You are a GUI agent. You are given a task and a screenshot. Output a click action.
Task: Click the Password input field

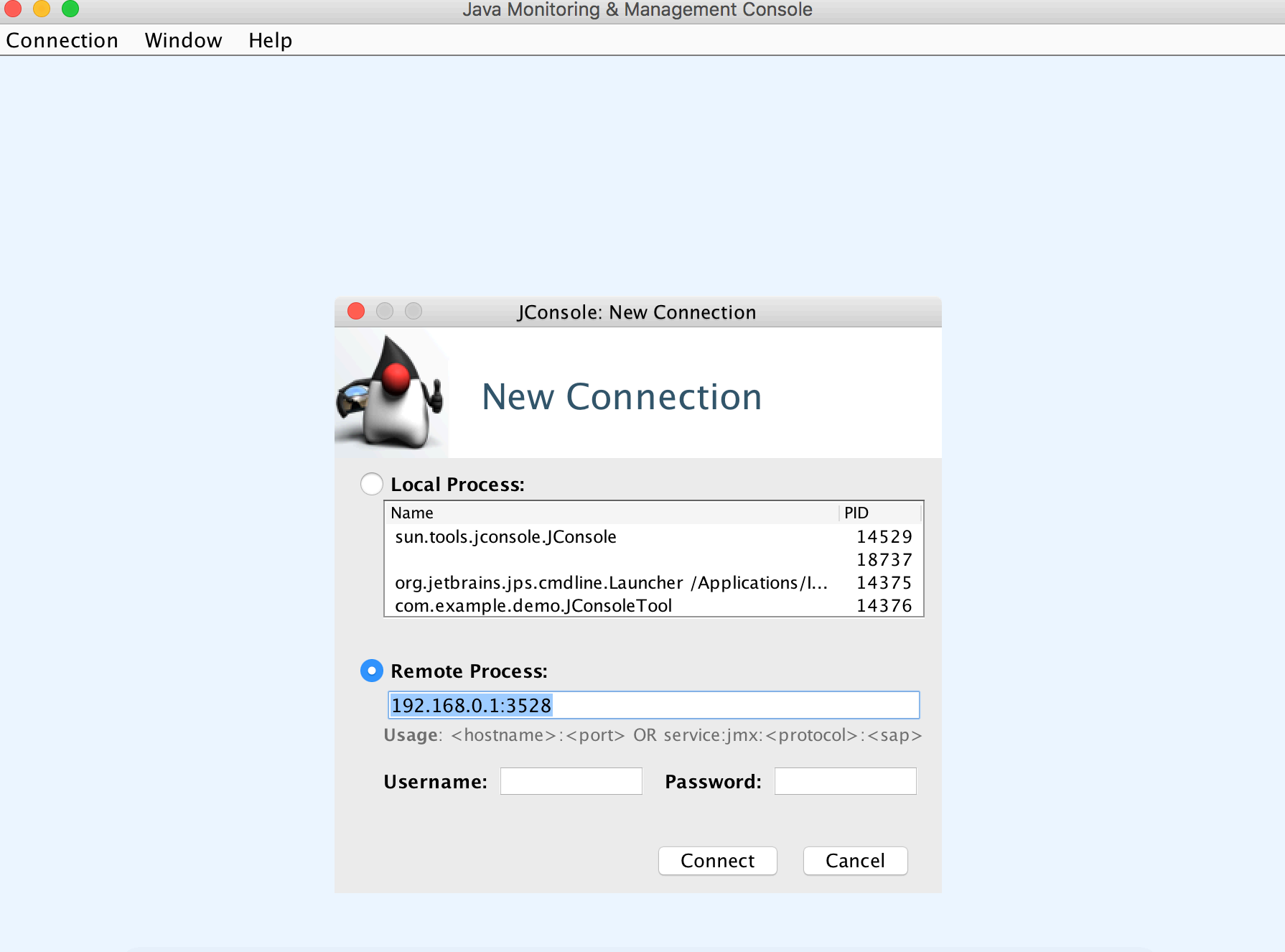tap(845, 781)
